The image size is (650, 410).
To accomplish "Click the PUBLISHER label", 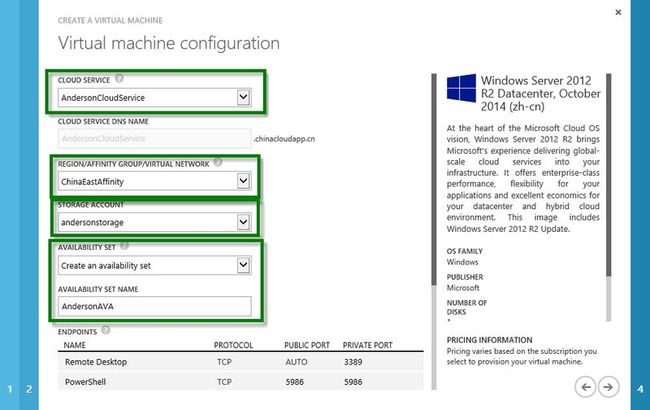I will [x=465, y=277].
